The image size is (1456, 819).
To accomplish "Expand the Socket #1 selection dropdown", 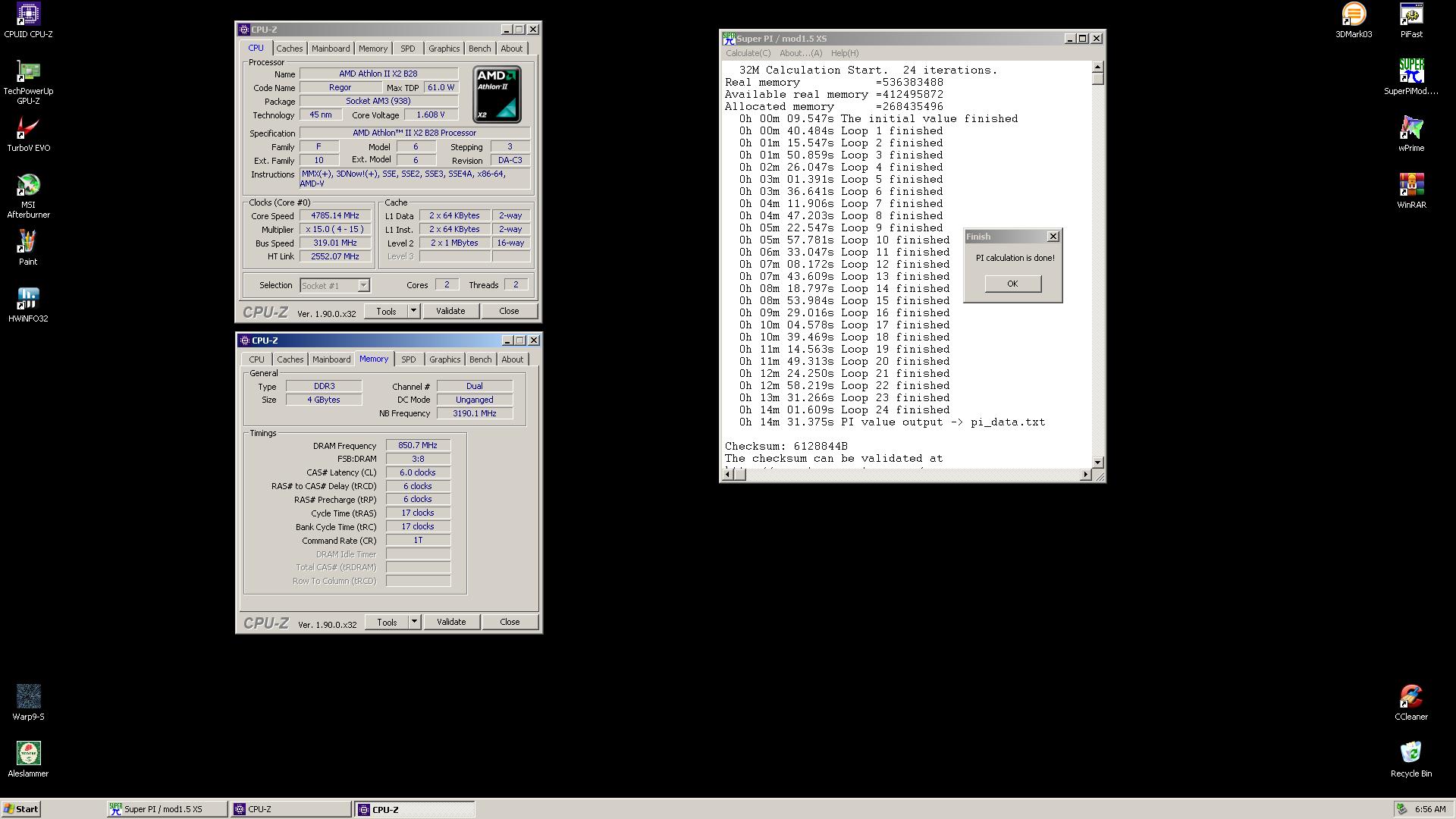I will click(363, 286).
